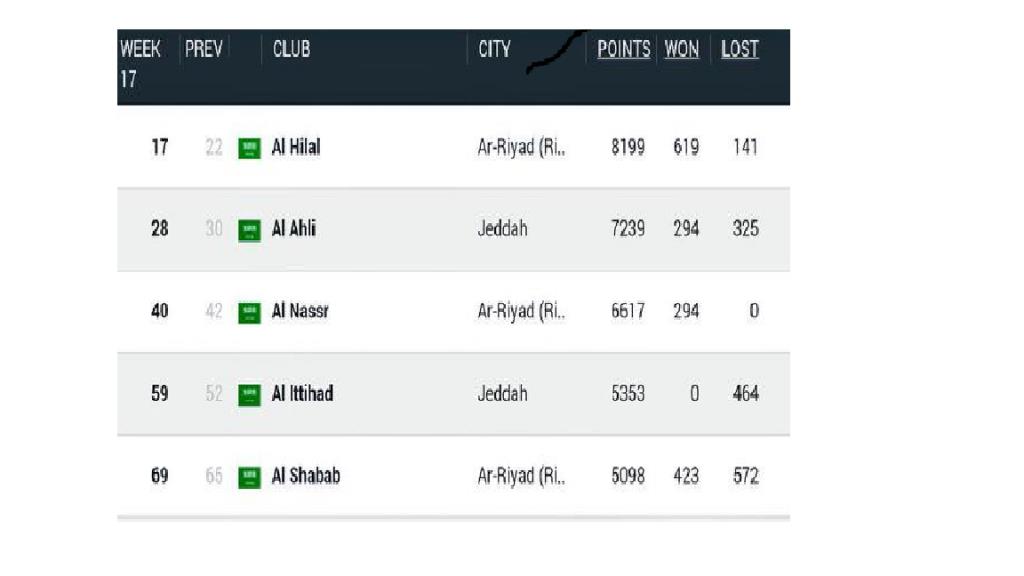1024x576 pixels.
Task: Click the Saudi flag icon beside Al Nassr
Action: point(249,313)
